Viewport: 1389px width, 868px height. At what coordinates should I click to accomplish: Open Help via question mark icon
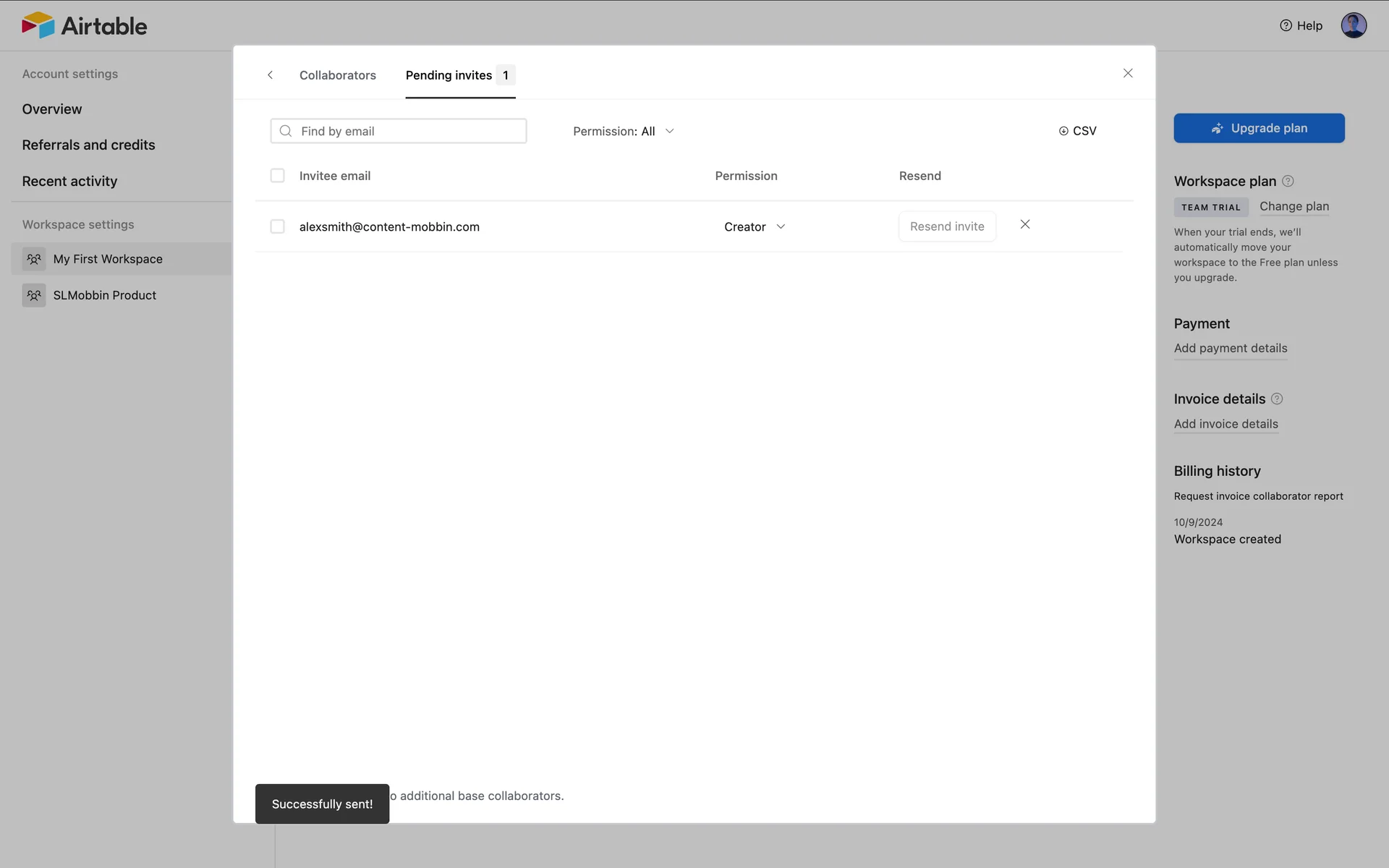[1286, 25]
